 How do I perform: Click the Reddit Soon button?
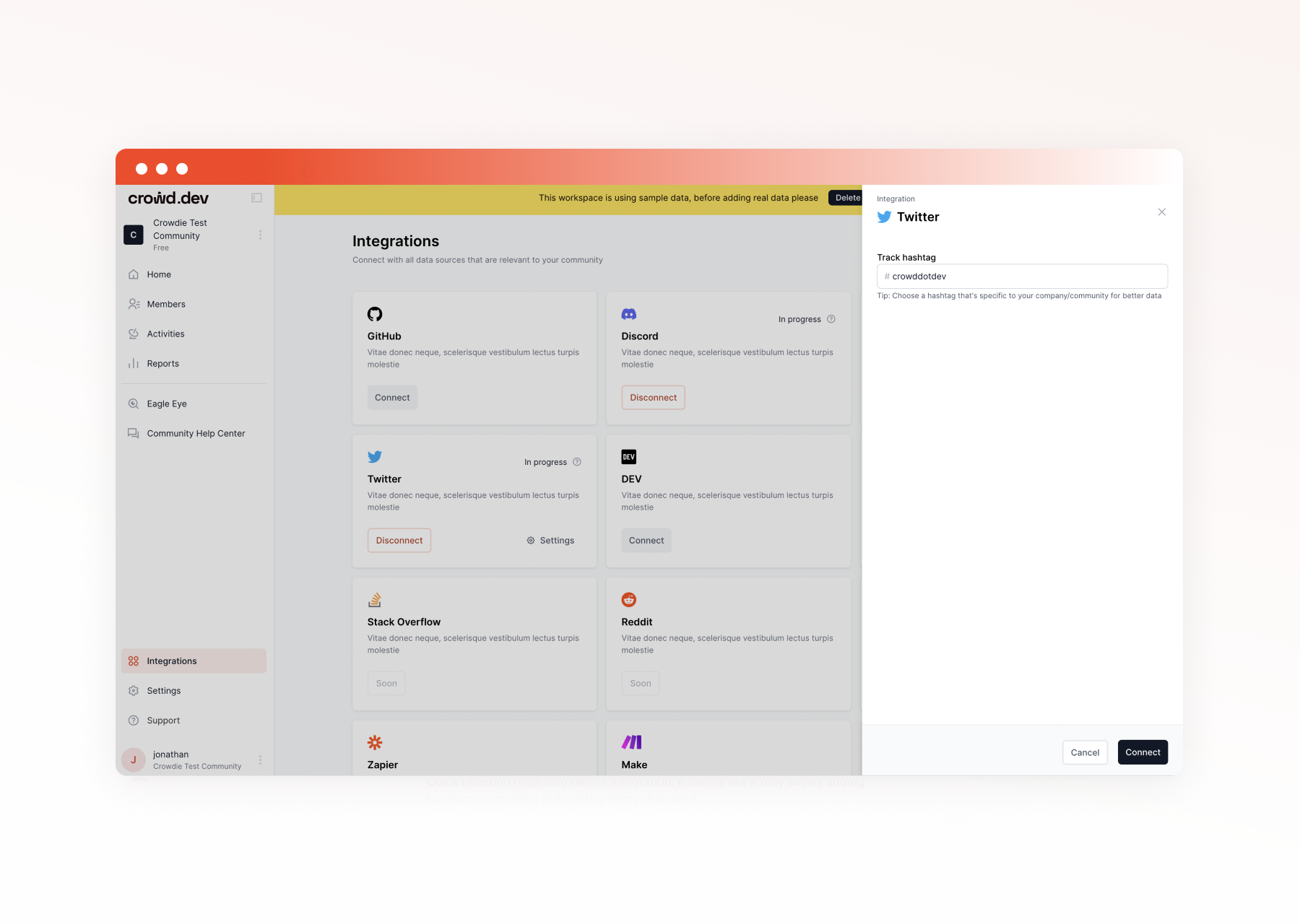[x=641, y=684]
